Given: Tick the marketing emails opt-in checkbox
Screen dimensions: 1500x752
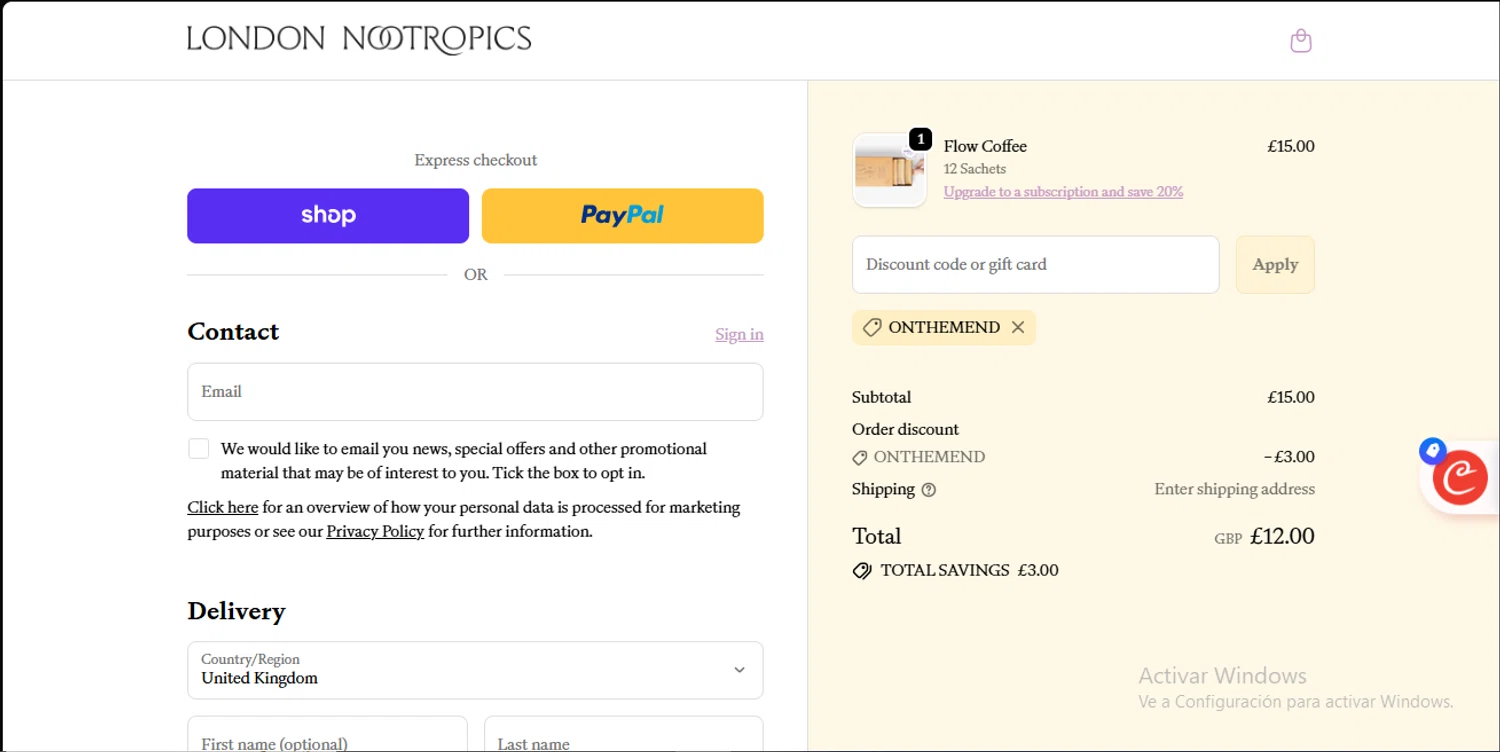Looking at the screenshot, I should point(199,449).
